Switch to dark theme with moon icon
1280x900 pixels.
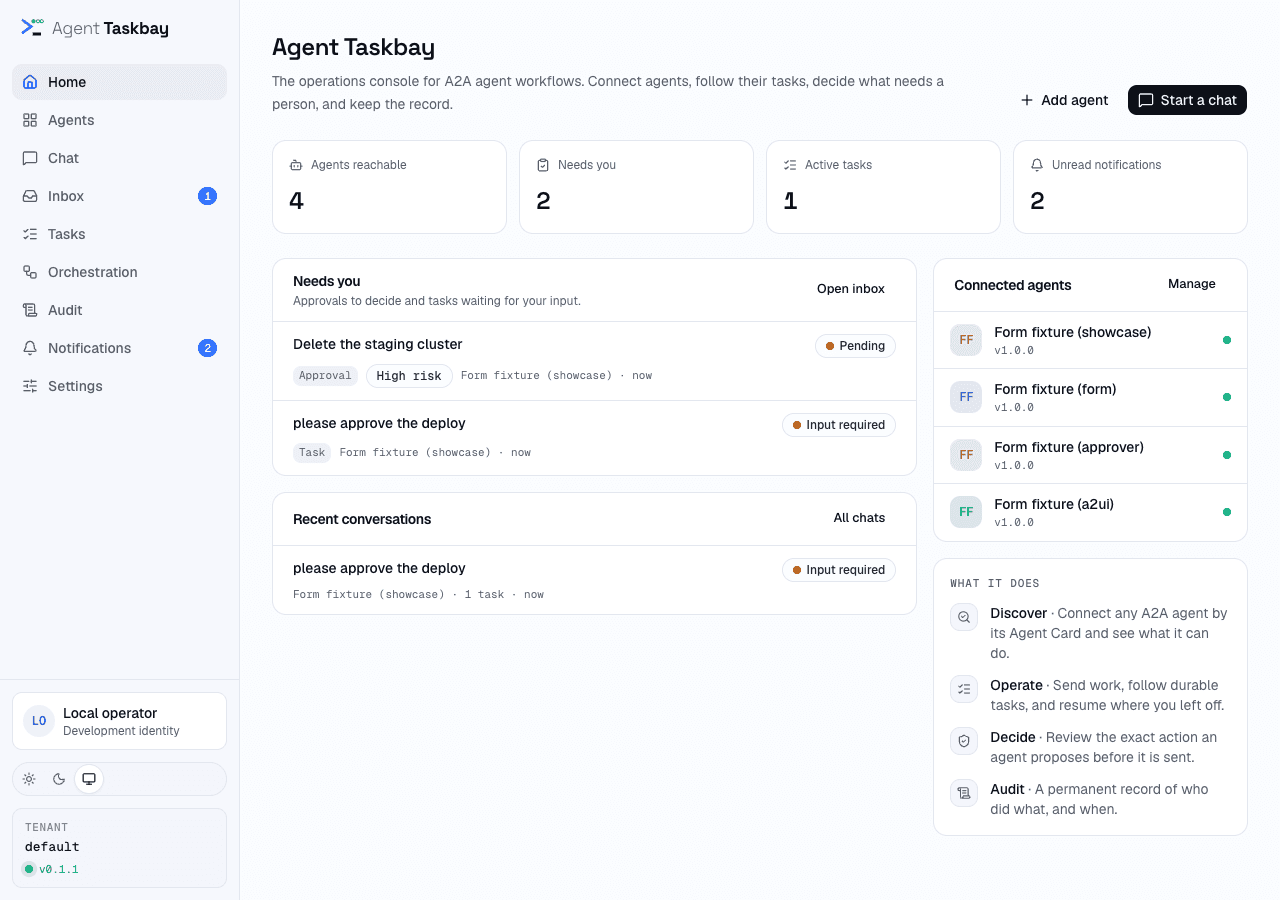[59, 779]
